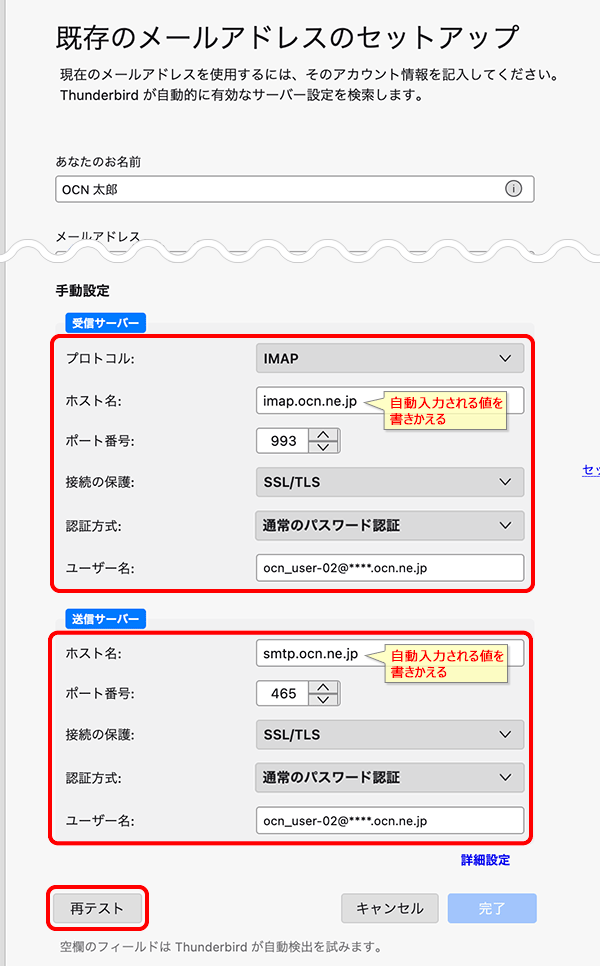The width and height of the screenshot is (600, 966).
Task: Click the info icon in name field
Action: pyautogui.click(x=514, y=189)
